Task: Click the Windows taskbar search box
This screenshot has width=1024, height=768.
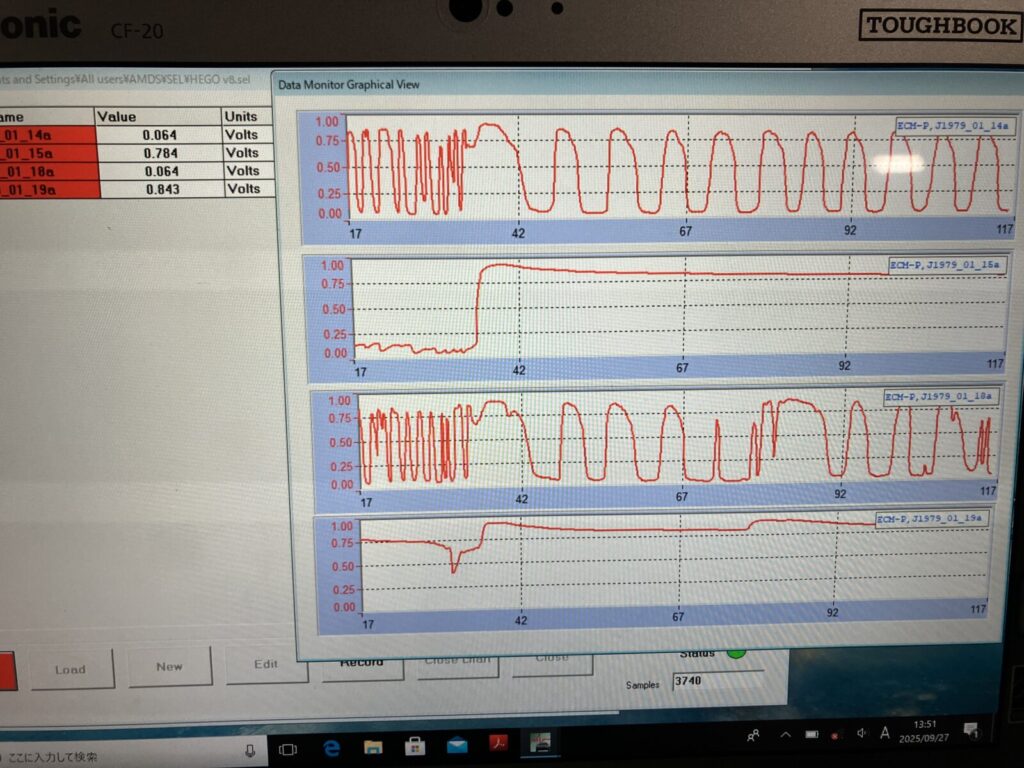Action: pos(120,756)
